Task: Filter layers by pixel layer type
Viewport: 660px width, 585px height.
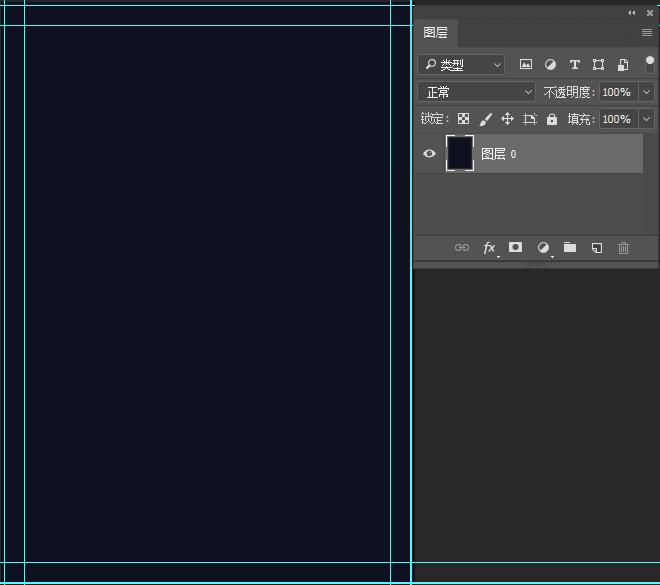Action: click(x=526, y=65)
